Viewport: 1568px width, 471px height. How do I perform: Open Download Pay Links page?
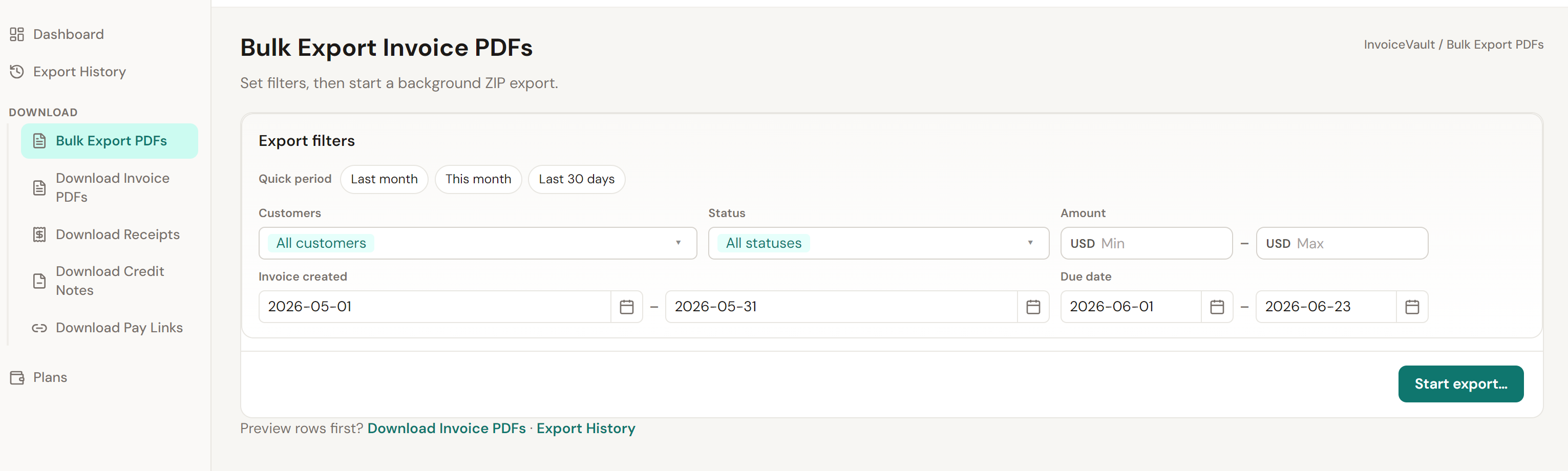[110, 328]
